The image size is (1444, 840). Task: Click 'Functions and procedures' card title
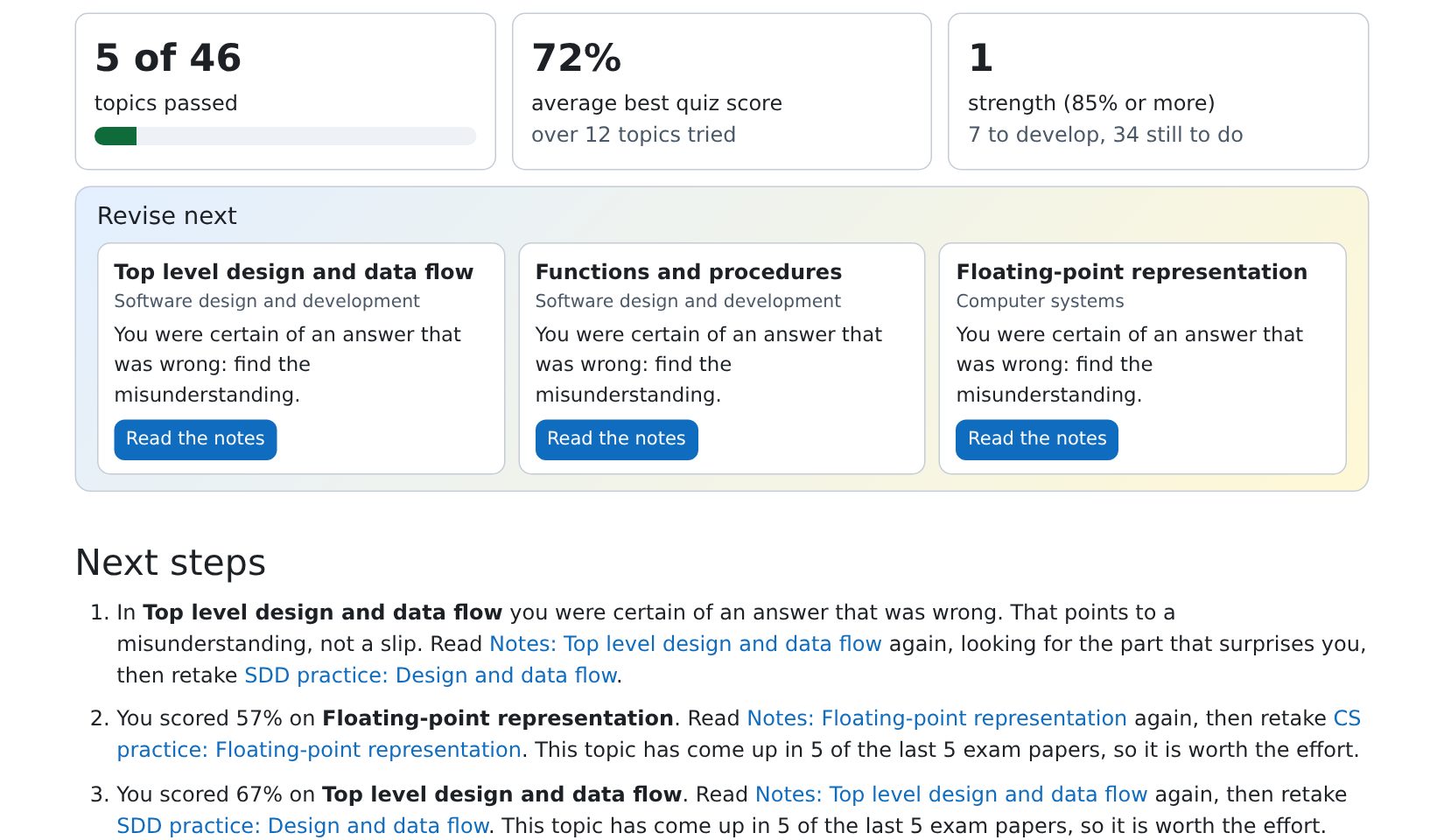(x=689, y=272)
